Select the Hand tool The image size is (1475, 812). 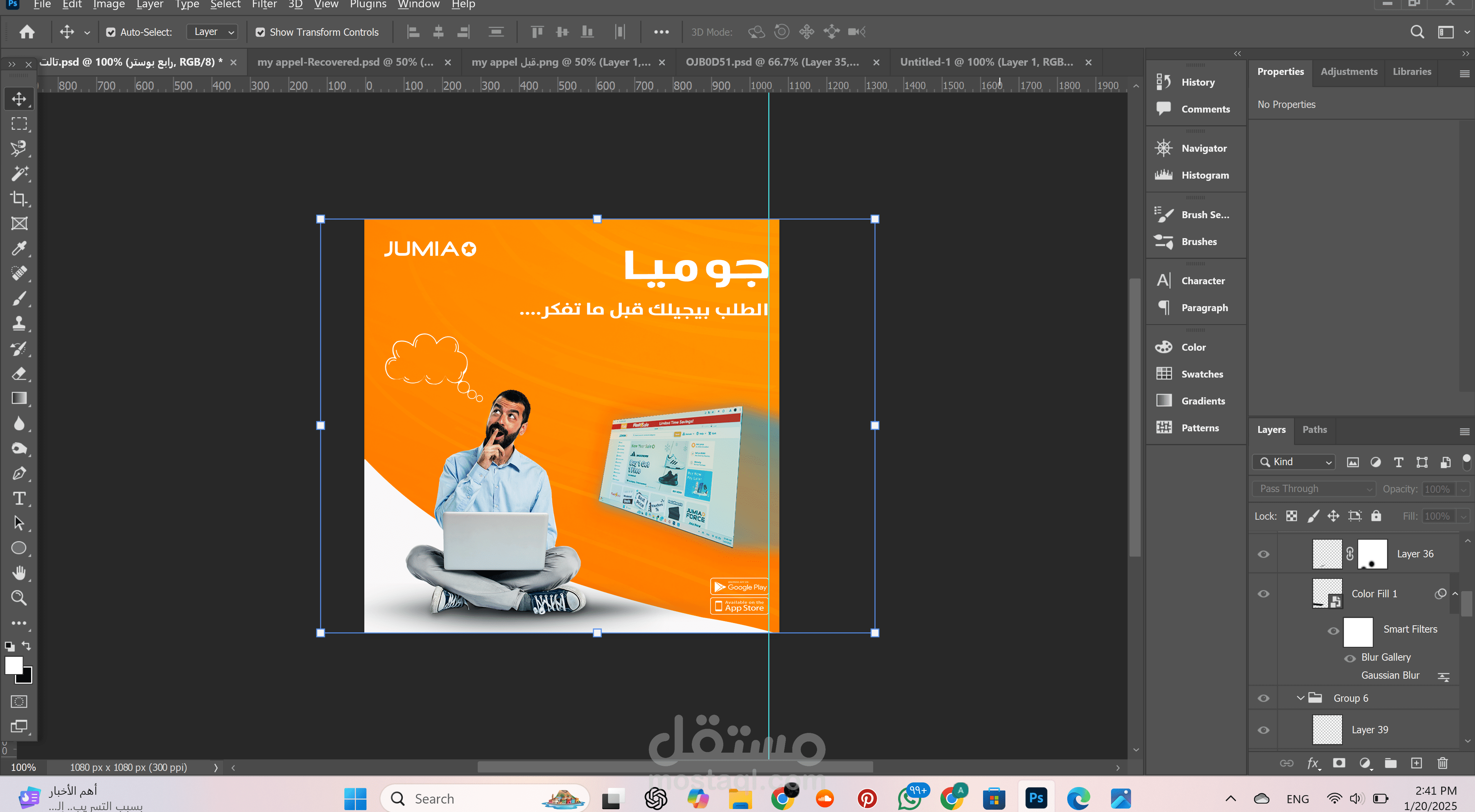click(19, 573)
